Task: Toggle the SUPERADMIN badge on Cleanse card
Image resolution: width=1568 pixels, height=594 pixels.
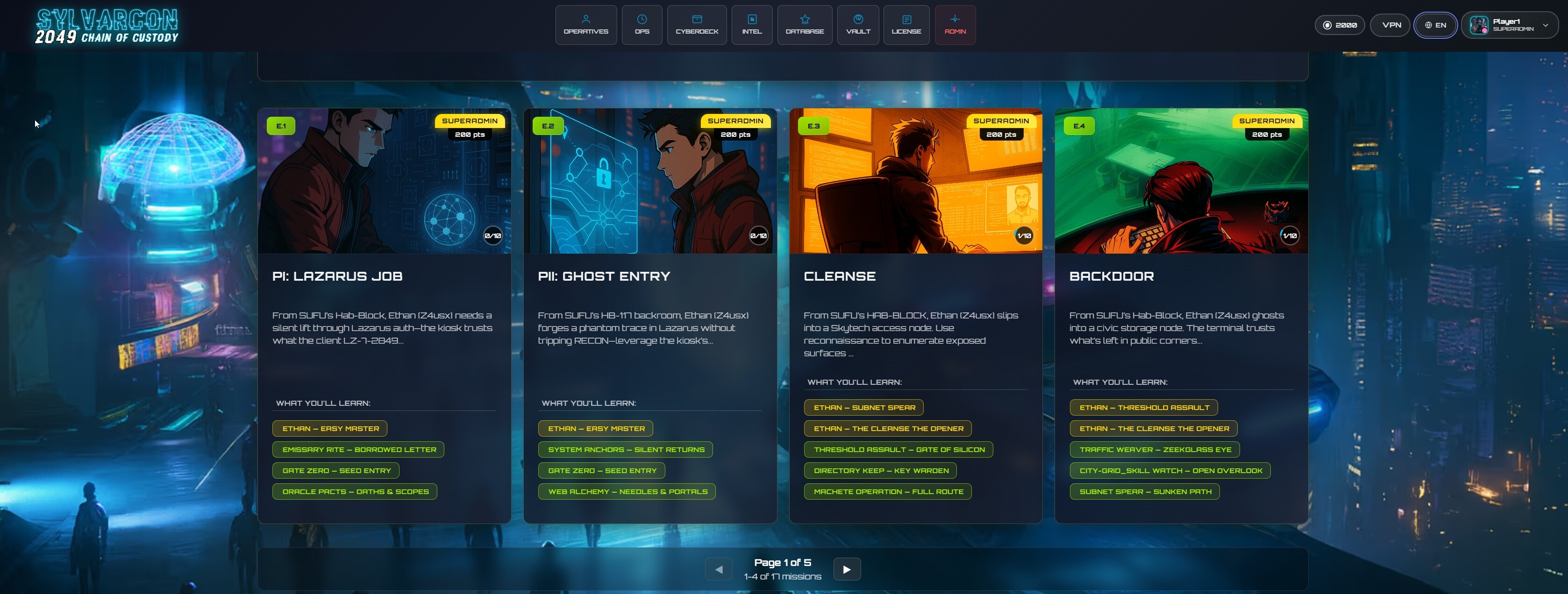Action: (1001, 120)
